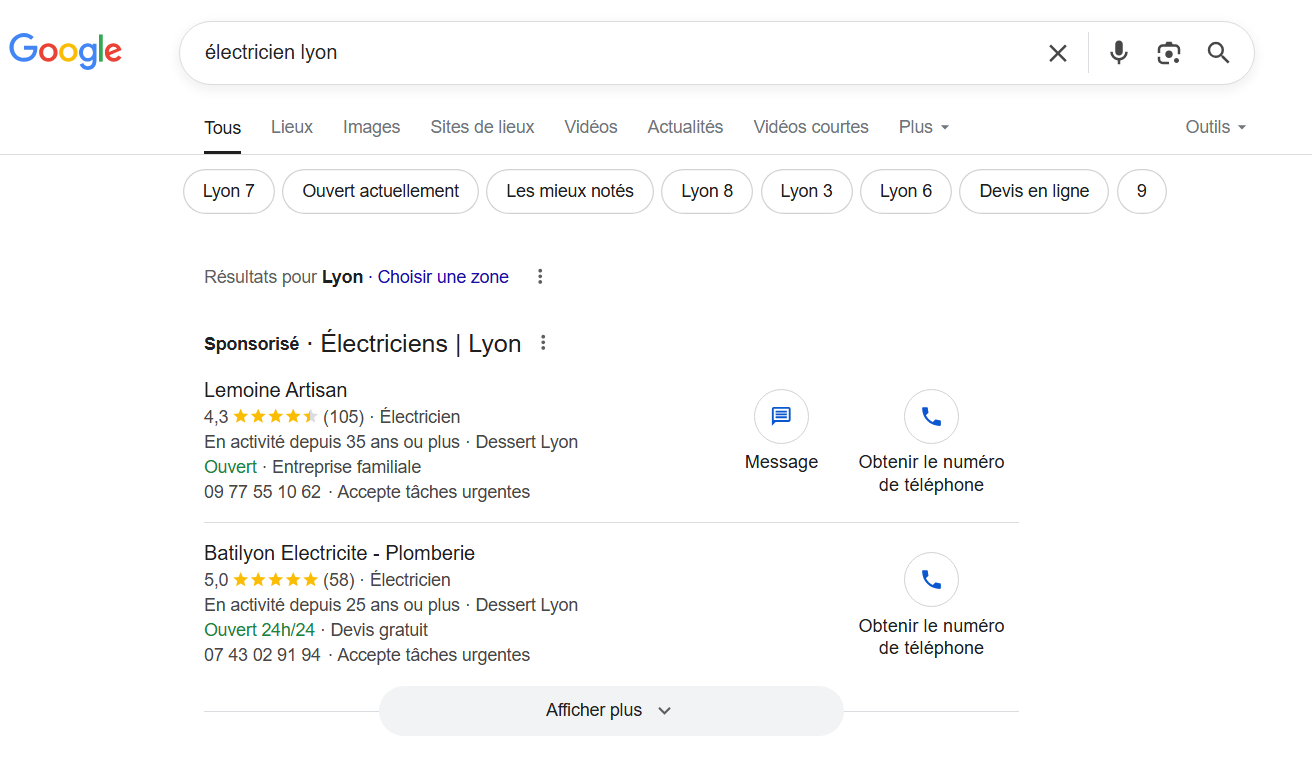Click the "Devis gratuit" text

click(379, 630)
